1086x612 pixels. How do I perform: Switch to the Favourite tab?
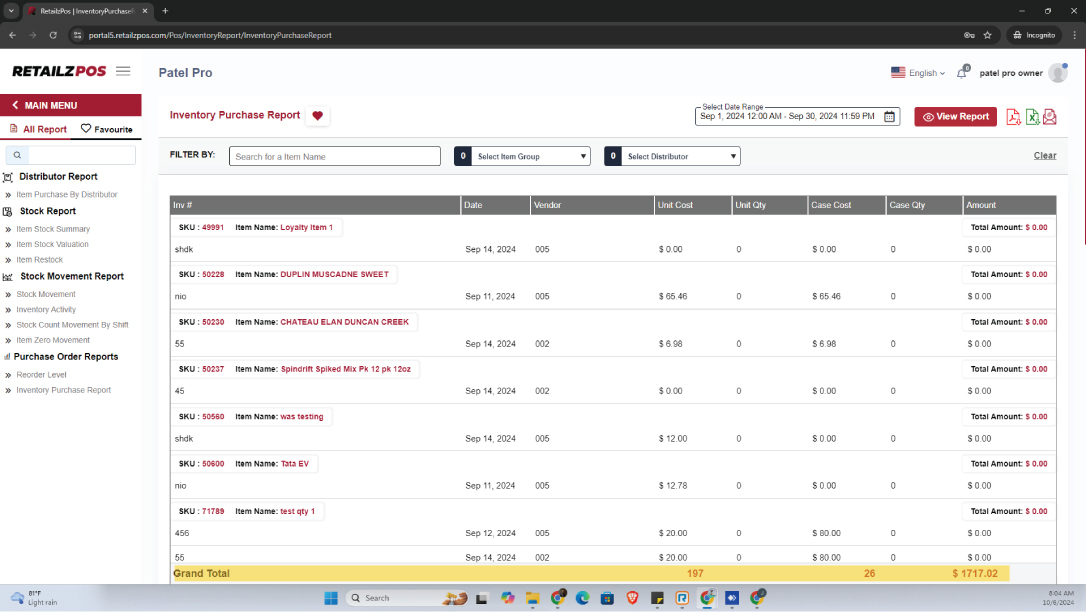tap(106, 129)
